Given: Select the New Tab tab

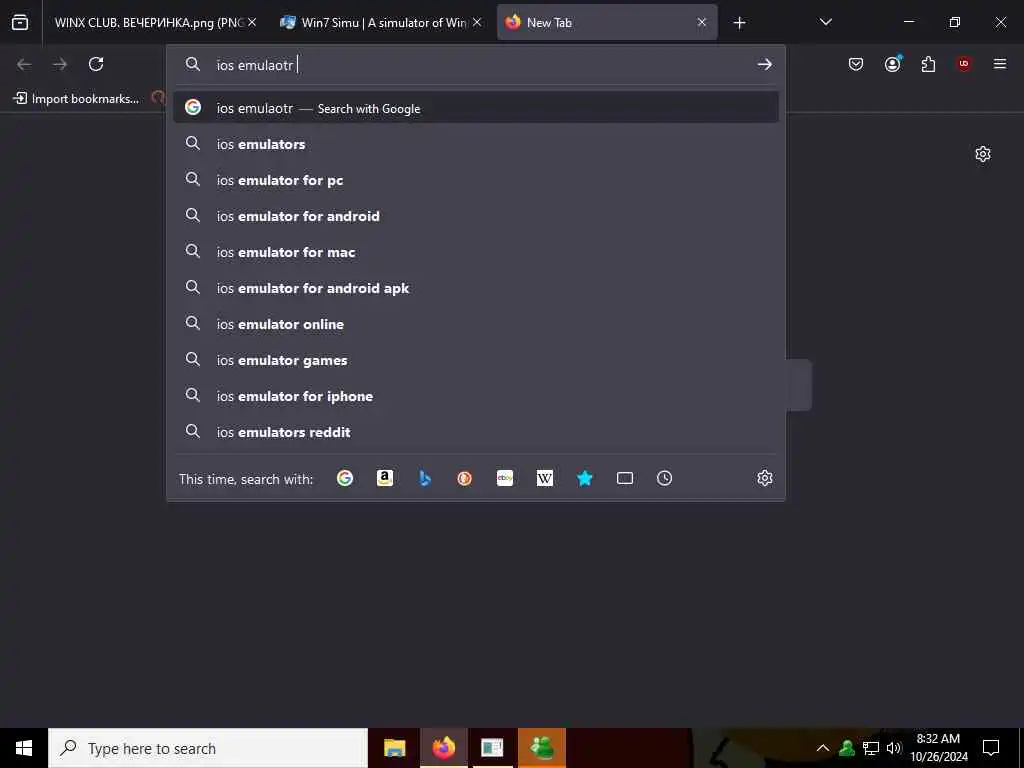Looking at the screenshot, I should tap(607, 22).
